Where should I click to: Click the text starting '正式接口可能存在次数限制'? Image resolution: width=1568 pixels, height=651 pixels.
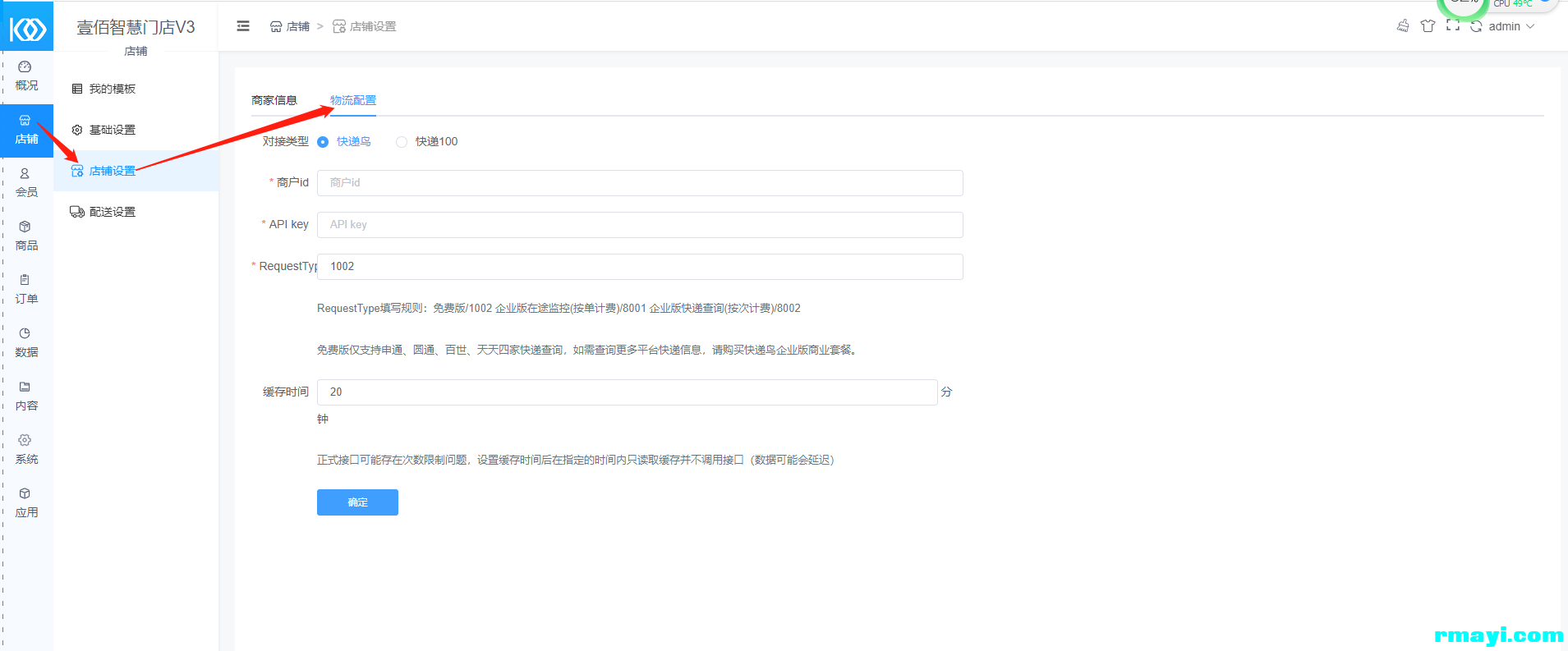(x=576, y=461)
